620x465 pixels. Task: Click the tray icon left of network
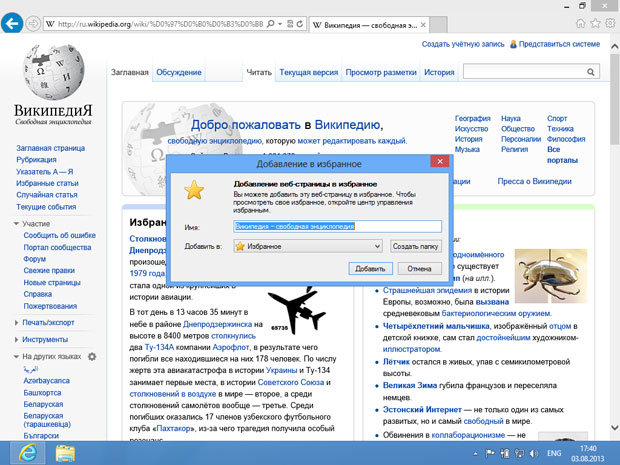click(x=505, y=453)
